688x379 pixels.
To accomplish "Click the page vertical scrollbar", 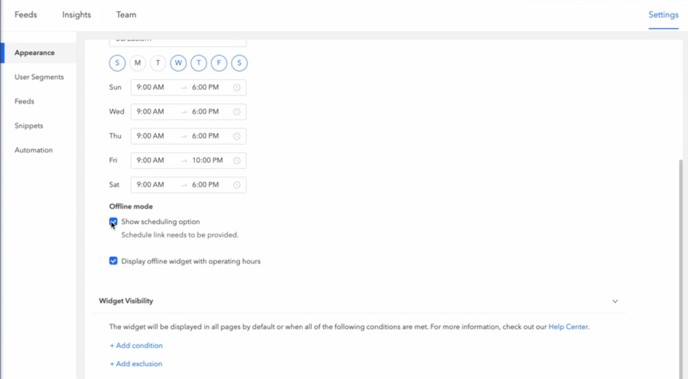I will click(x=681, y=268).
